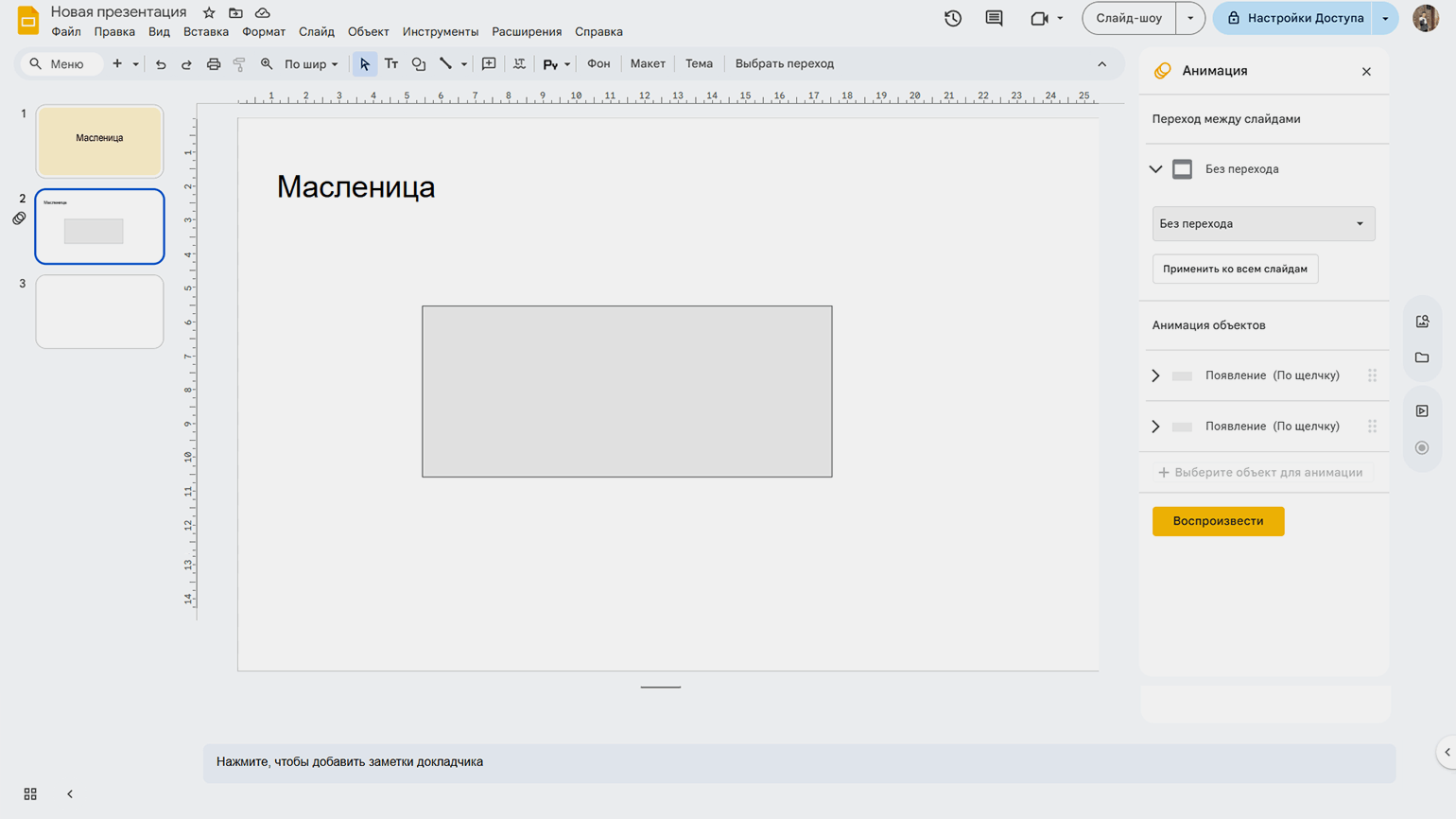Click the 'Воспроизвести' button

tap(1218, 521)
